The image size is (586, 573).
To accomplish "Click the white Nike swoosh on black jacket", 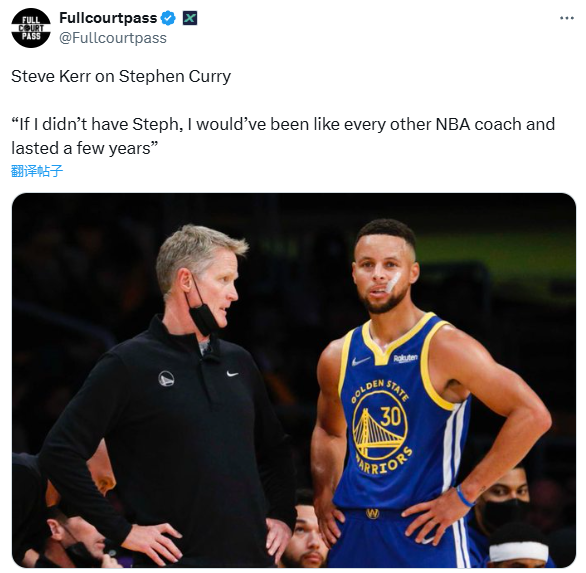I will pyautogui.click(x=232, y=373).
